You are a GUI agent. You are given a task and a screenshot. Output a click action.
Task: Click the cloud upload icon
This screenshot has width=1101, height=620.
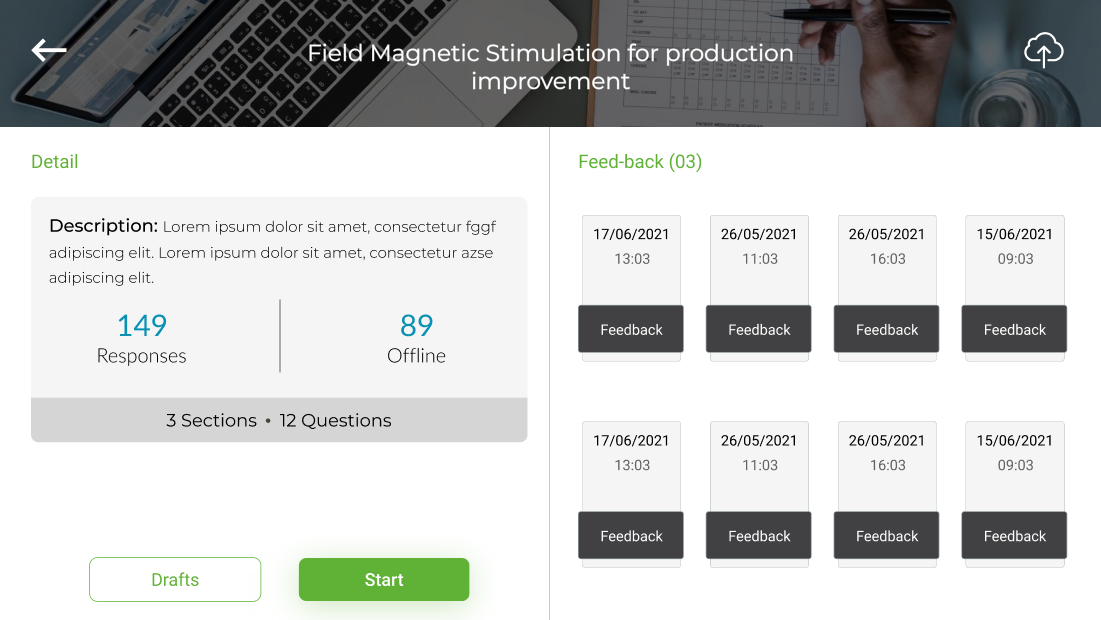point(1043,50)
